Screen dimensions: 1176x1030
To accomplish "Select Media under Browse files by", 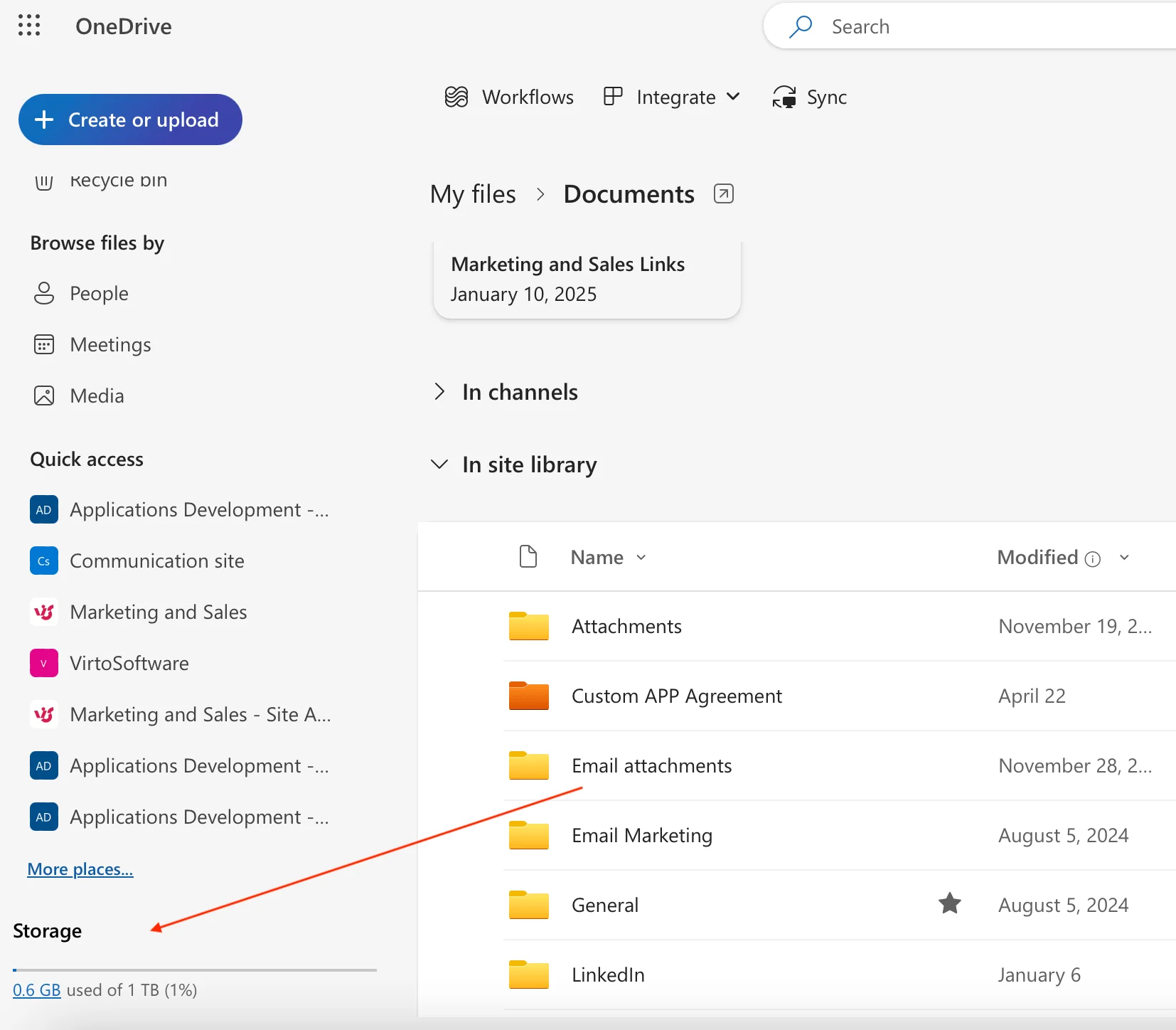I will click(97, 395).
